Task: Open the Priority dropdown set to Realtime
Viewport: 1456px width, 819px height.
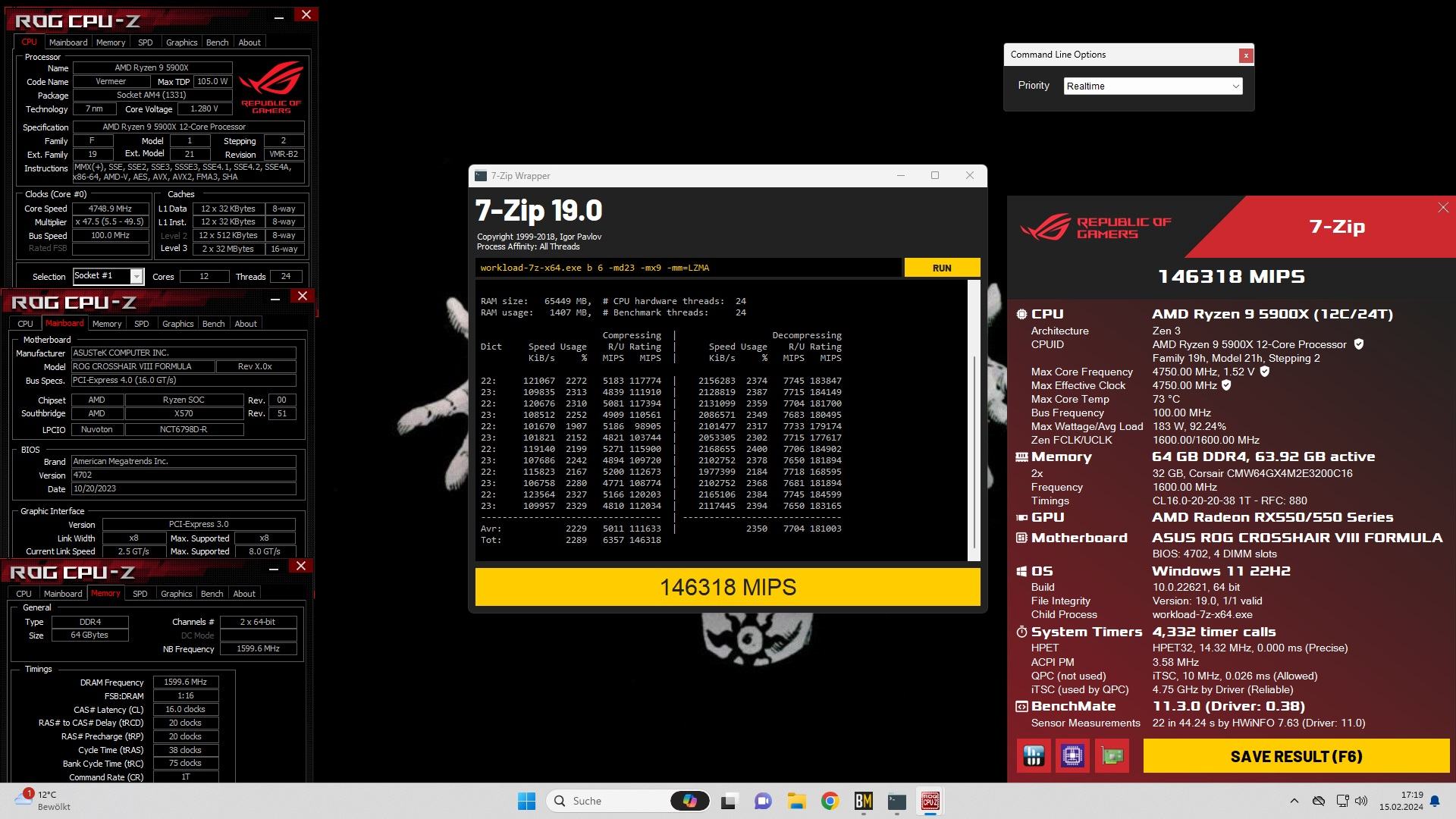Action: click(1153, 86)
